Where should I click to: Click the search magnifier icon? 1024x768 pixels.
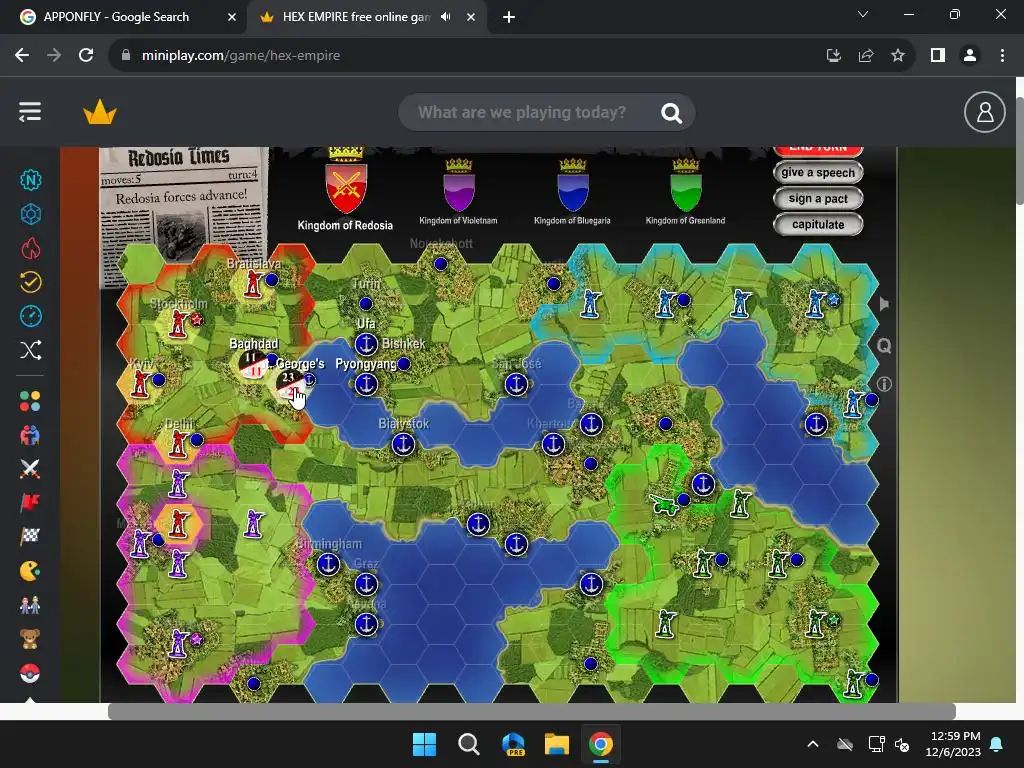tap(671, 113)
